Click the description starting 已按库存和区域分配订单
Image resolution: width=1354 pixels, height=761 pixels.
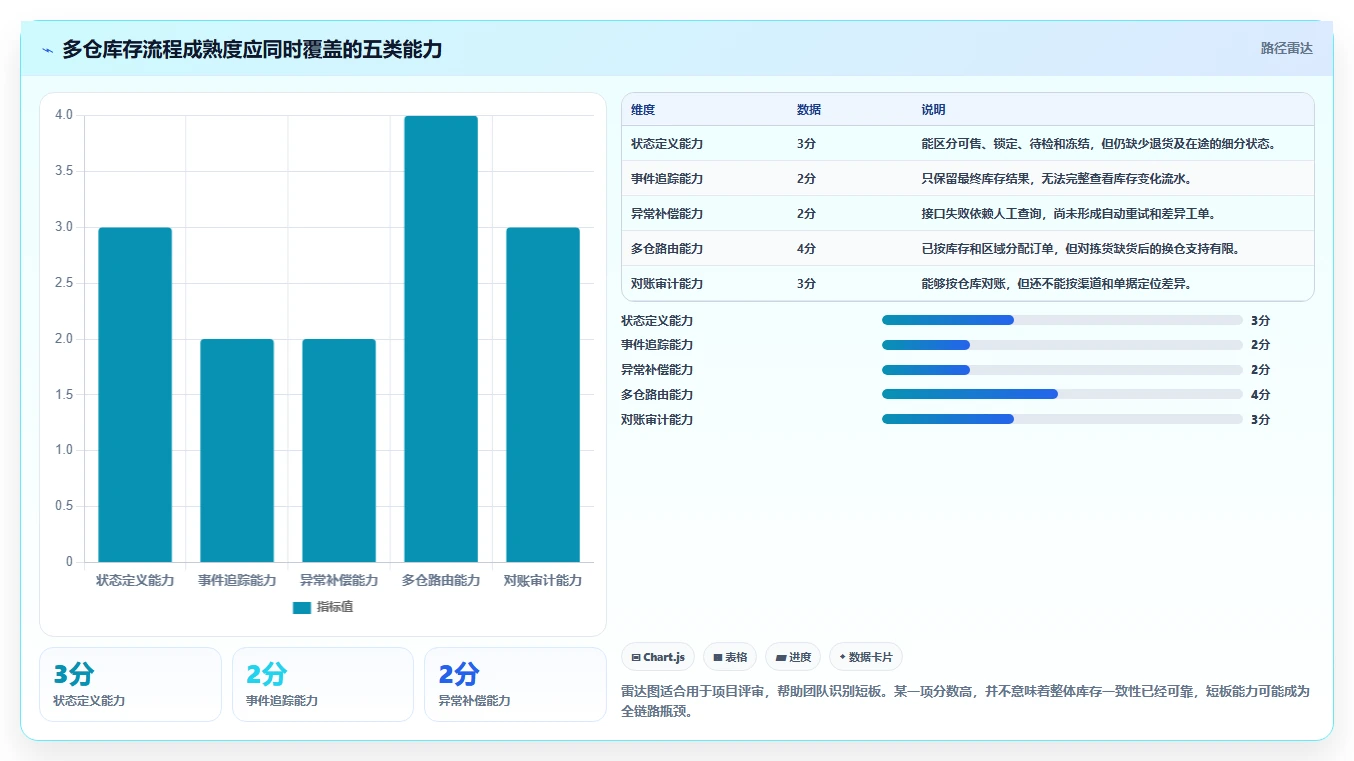pos(1083,249)
